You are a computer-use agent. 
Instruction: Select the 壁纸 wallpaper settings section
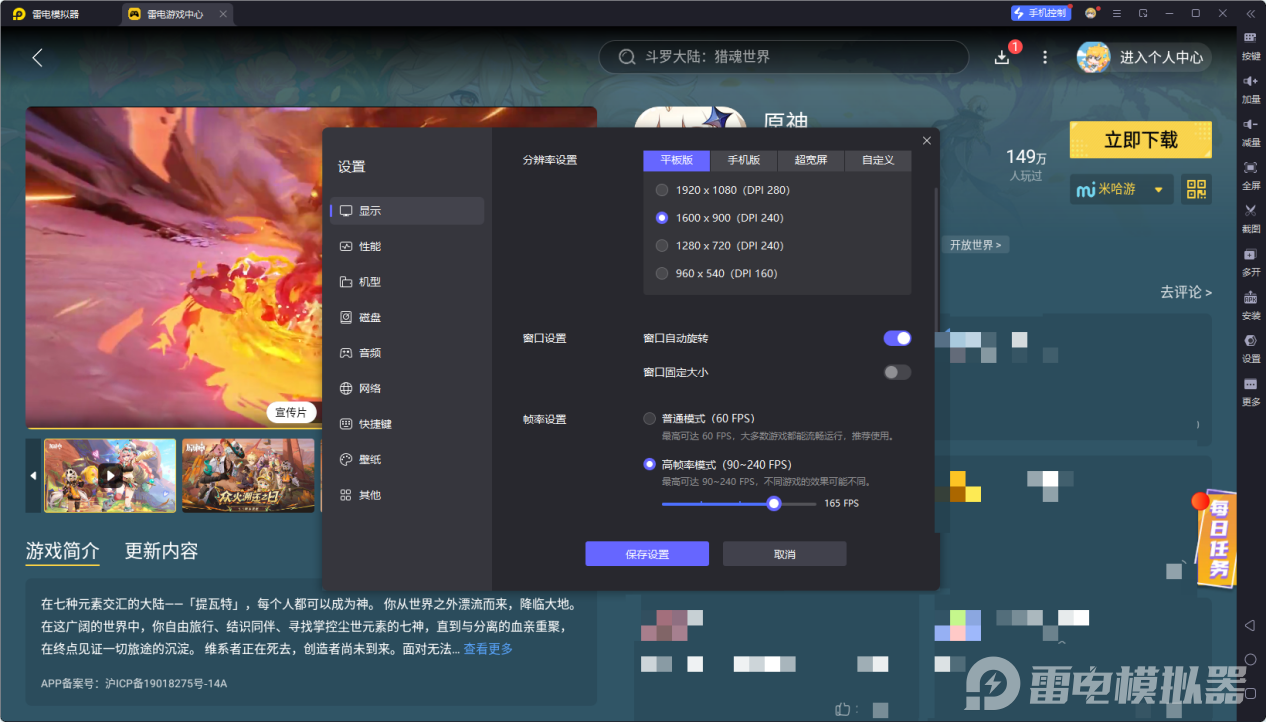pyautogui.click(x=371, y=459)
